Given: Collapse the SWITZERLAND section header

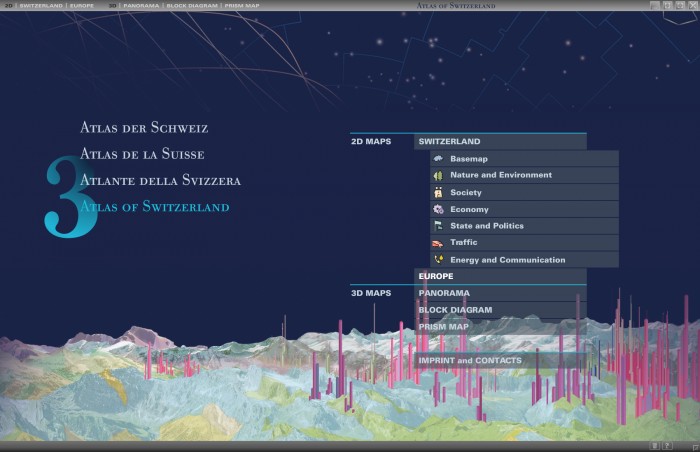Looking at the screenshot, I should (500, 141).
